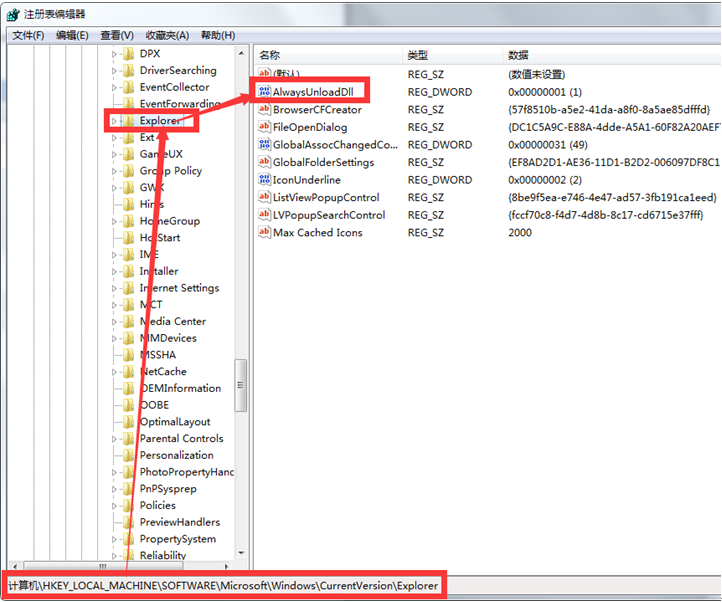Click the AlwaysUnloadDll DWORD value icon

pos(264,92)
